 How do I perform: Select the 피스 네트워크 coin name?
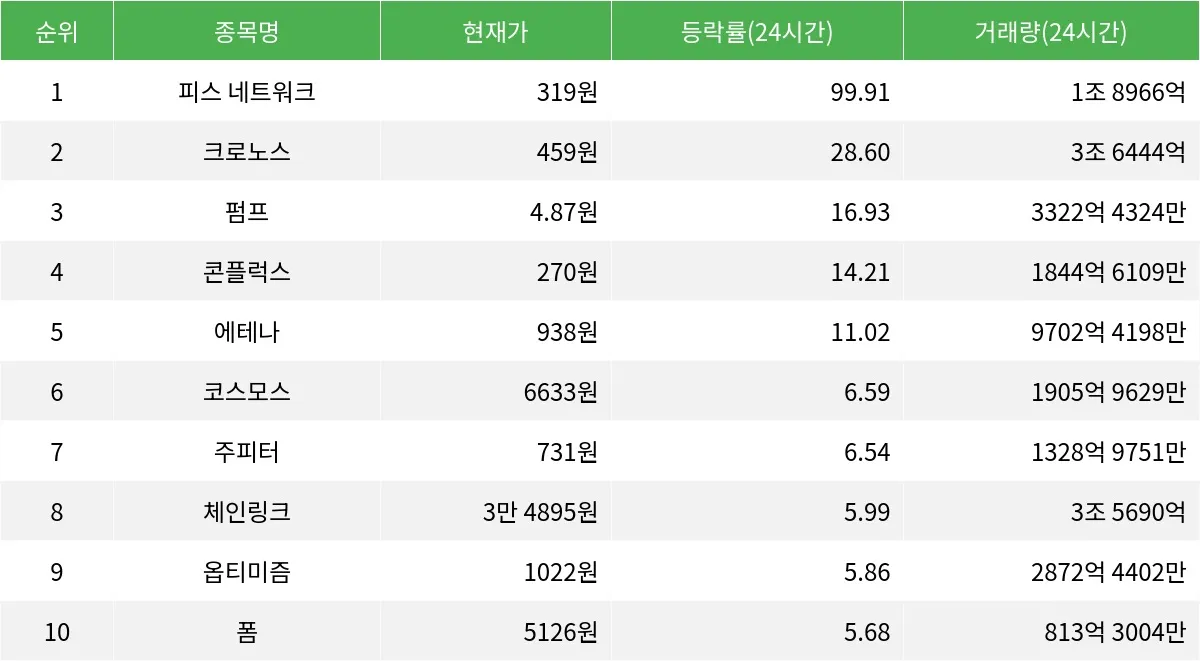246,93
